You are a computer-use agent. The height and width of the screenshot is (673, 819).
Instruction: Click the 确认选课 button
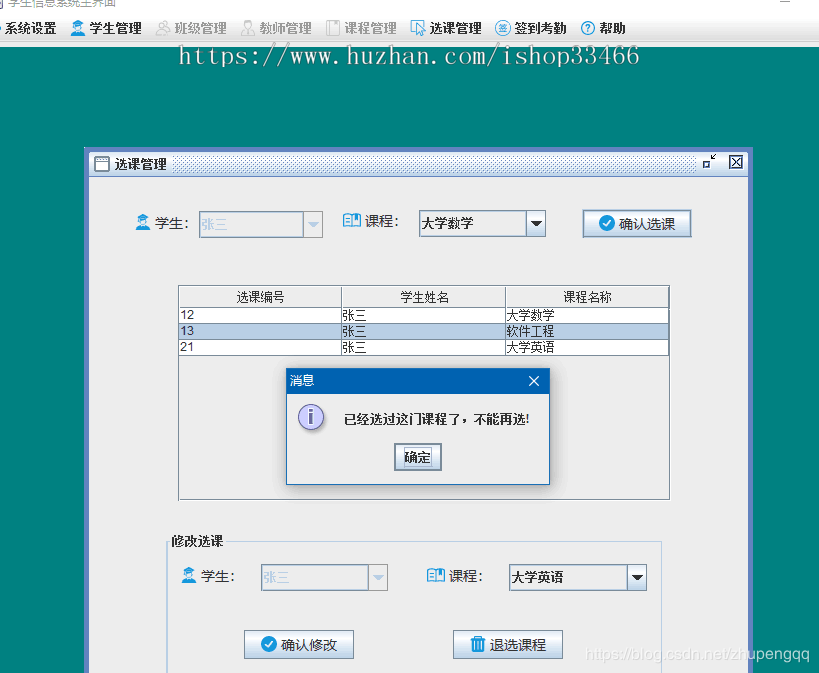click(x=636, y=223)
